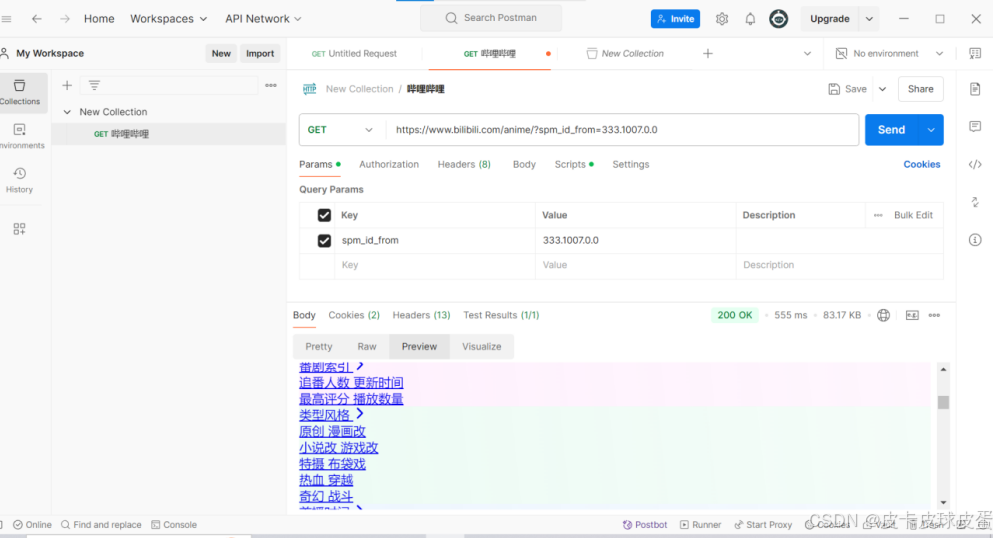This screenshot has height=538, width=997.
Task: Open the Workspaces dropdown
Action: [x=168, y=19]
